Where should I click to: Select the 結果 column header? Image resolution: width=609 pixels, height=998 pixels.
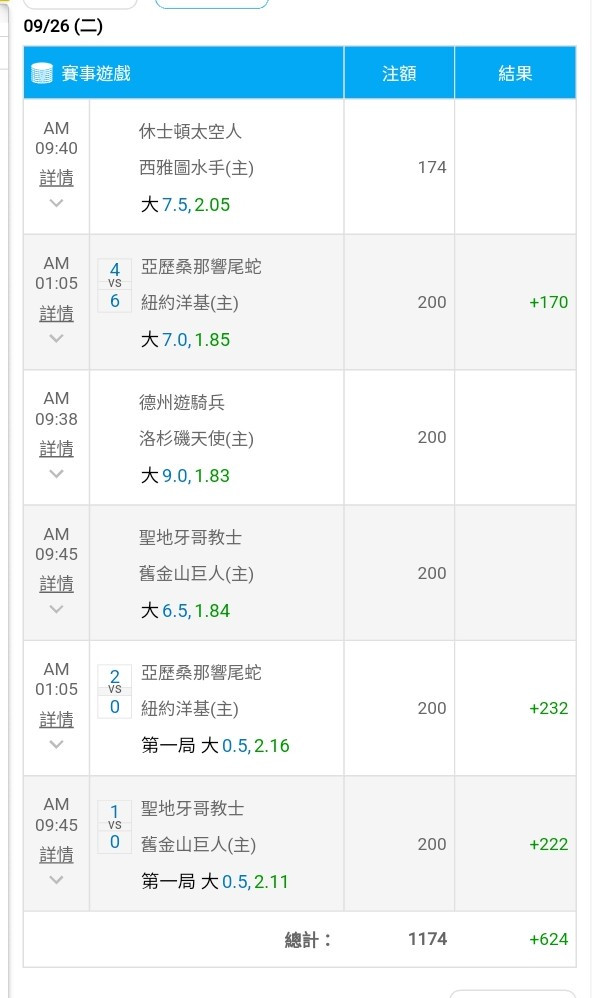coord(515,73)
